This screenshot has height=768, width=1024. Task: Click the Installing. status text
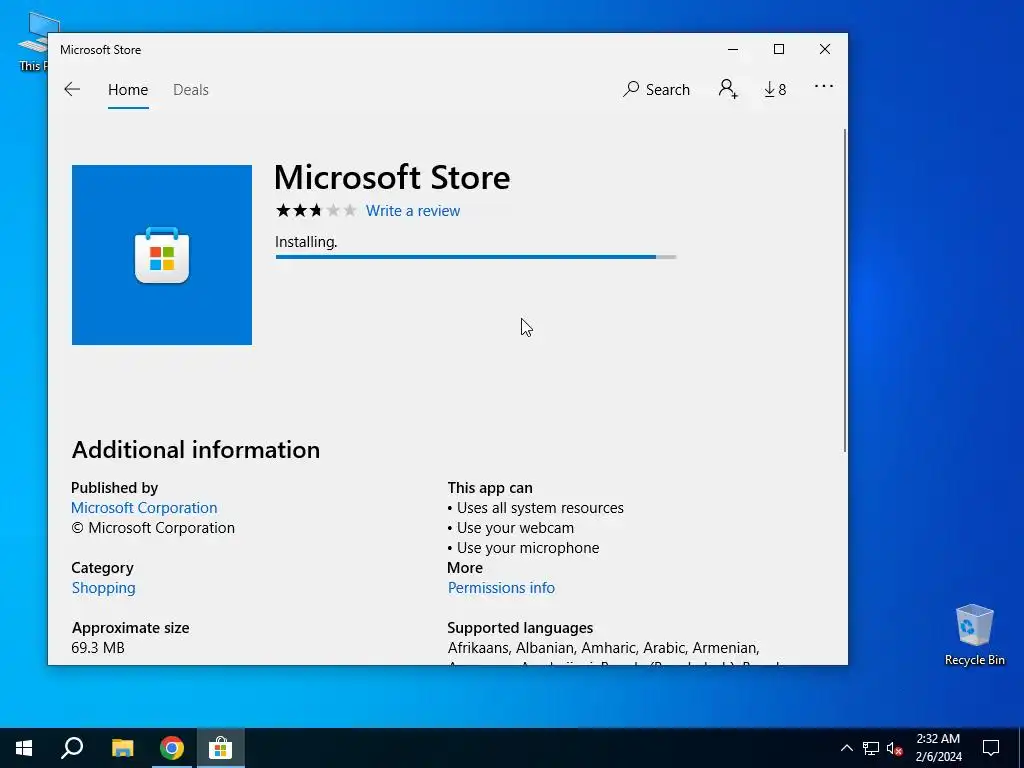point(306,242)
